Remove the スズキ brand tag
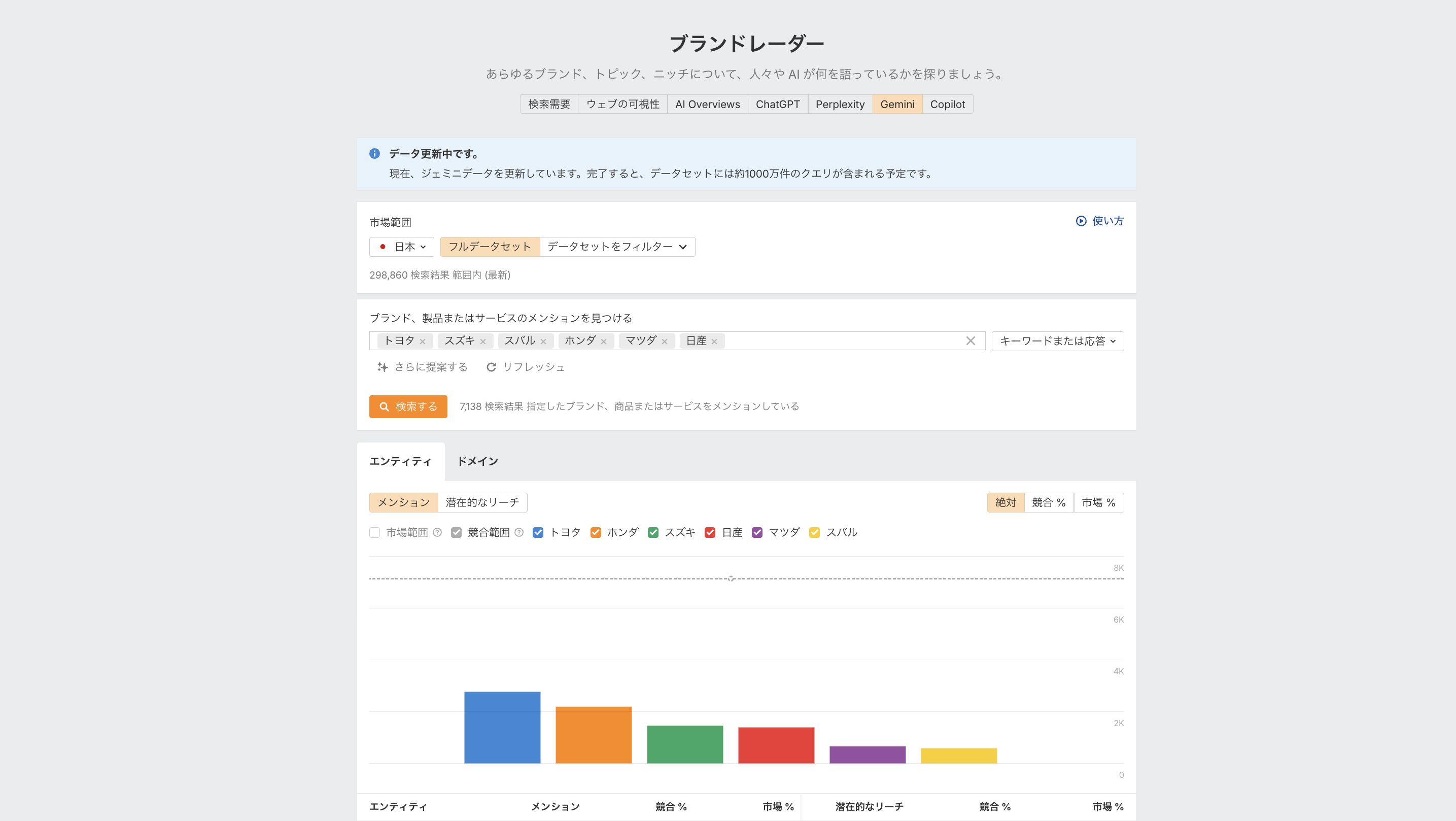 click(482, 341)
